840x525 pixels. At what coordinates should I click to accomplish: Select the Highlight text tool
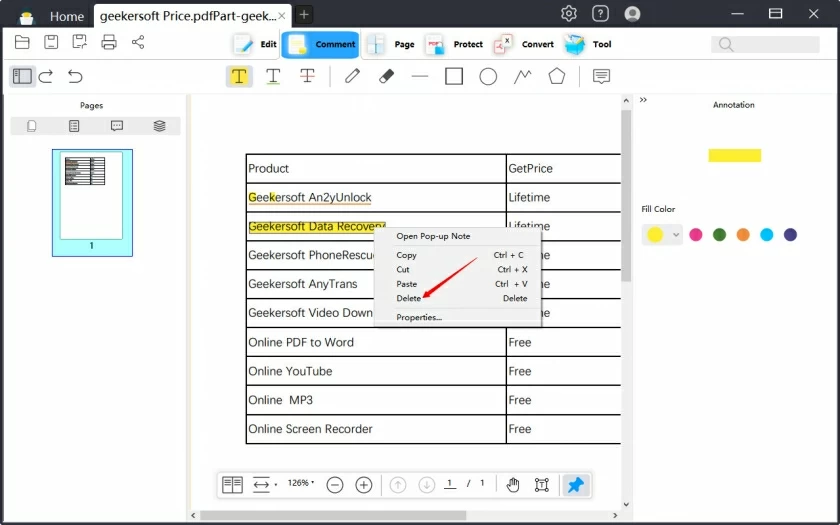[239, 76]
